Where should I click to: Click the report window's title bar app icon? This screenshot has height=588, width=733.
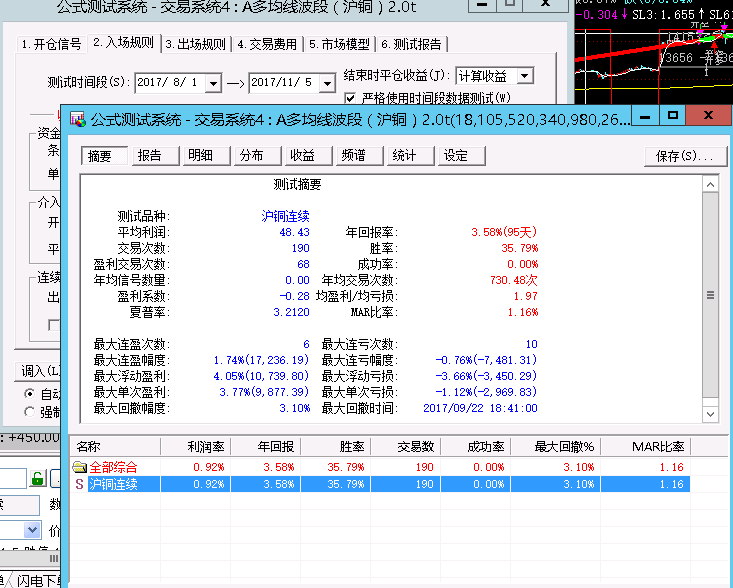click(x=78, y=120)
